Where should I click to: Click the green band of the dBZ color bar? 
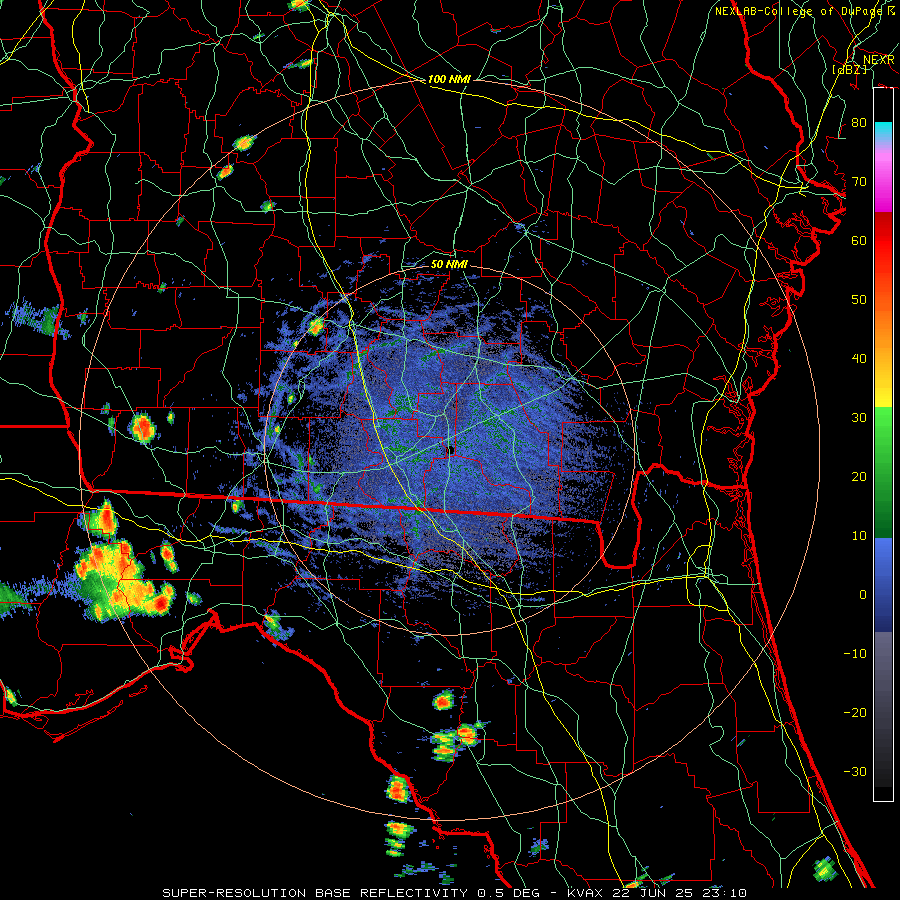(x=883, y=472)
